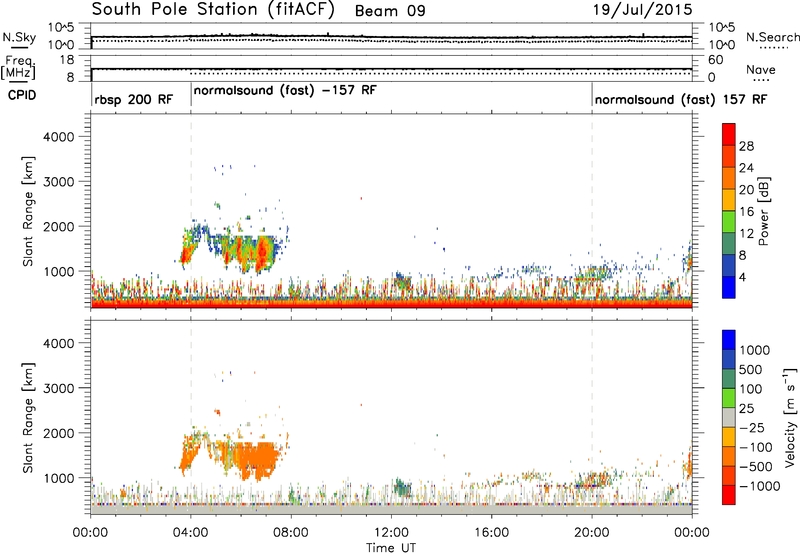Click the power panel Slant Range [km] label
800x554 pixels.
28,212
